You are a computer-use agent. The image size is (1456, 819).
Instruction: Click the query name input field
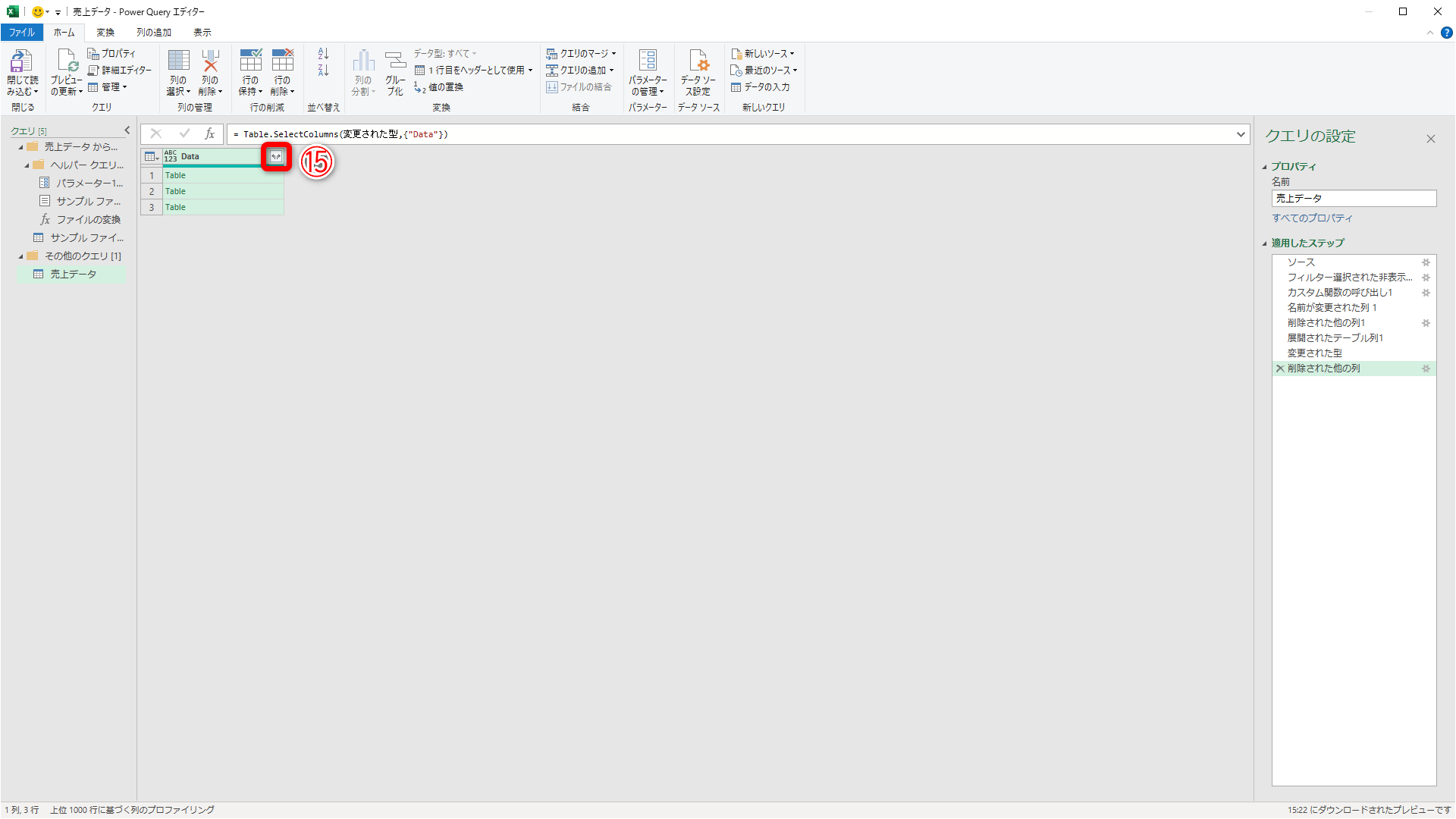[1354, 199]
